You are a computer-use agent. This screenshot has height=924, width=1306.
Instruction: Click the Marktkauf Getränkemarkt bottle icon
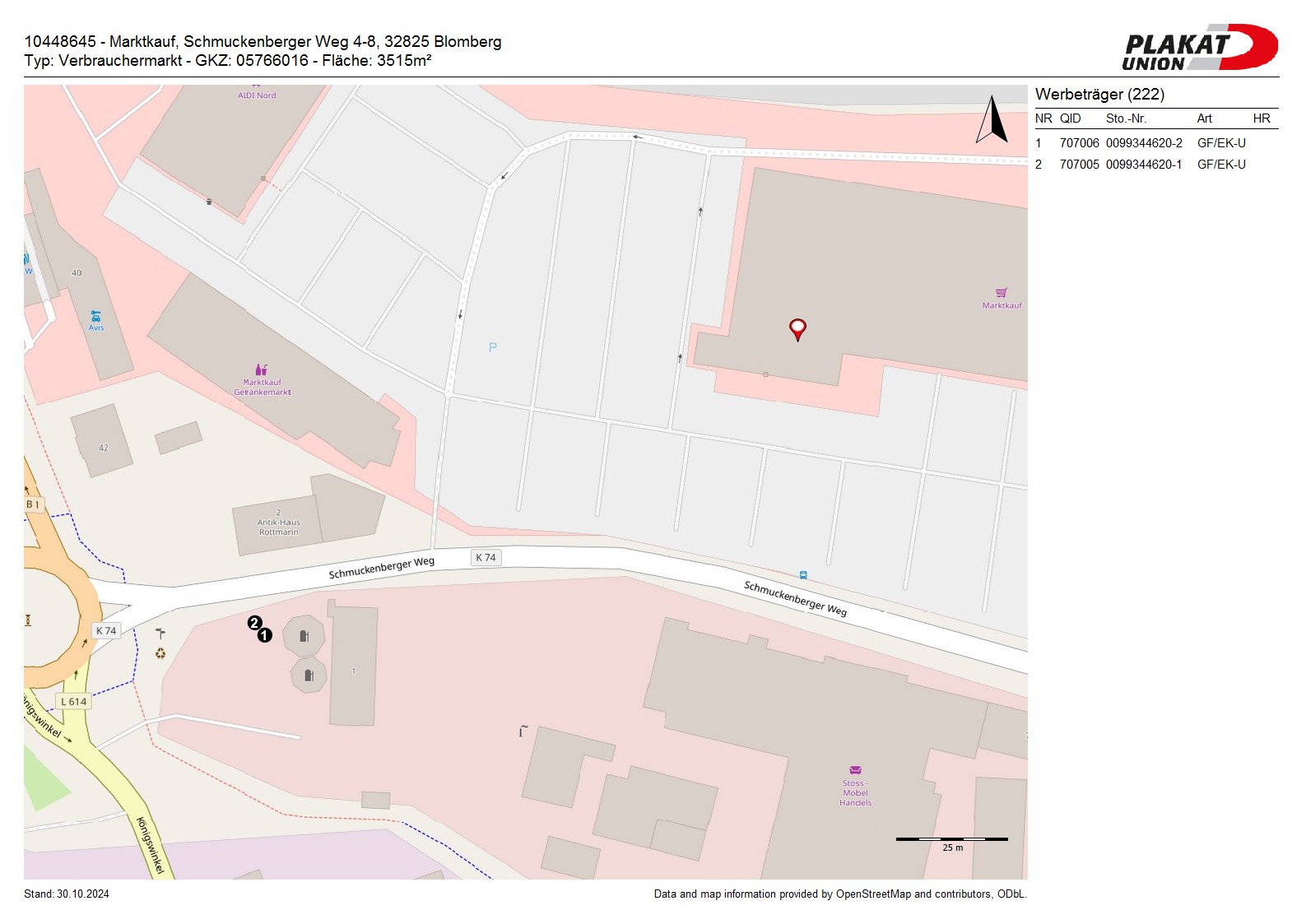pyautogui.click(x=262, y=370)
